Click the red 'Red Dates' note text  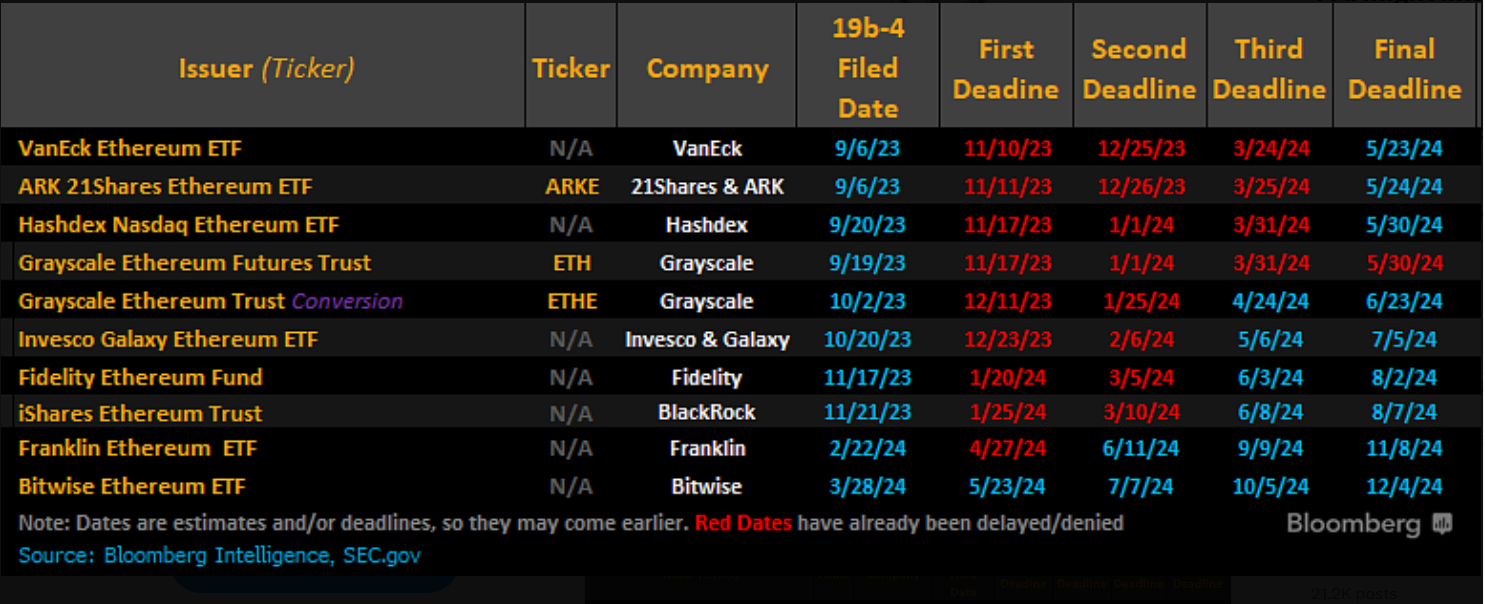(x=742, y=523)
